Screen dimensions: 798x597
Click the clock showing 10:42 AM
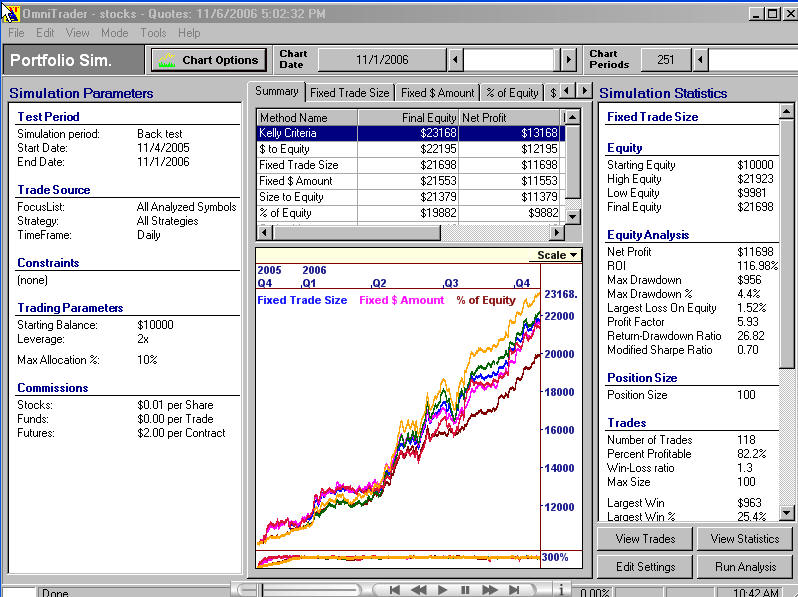756,592
